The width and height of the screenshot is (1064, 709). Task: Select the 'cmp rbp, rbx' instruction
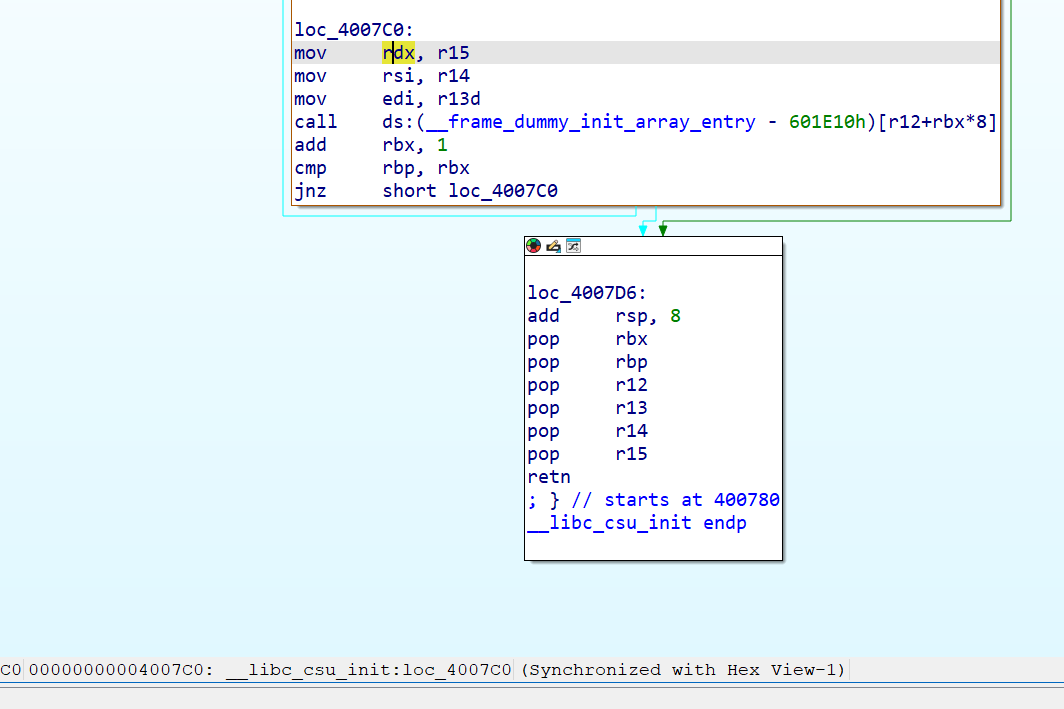point(382,168)
